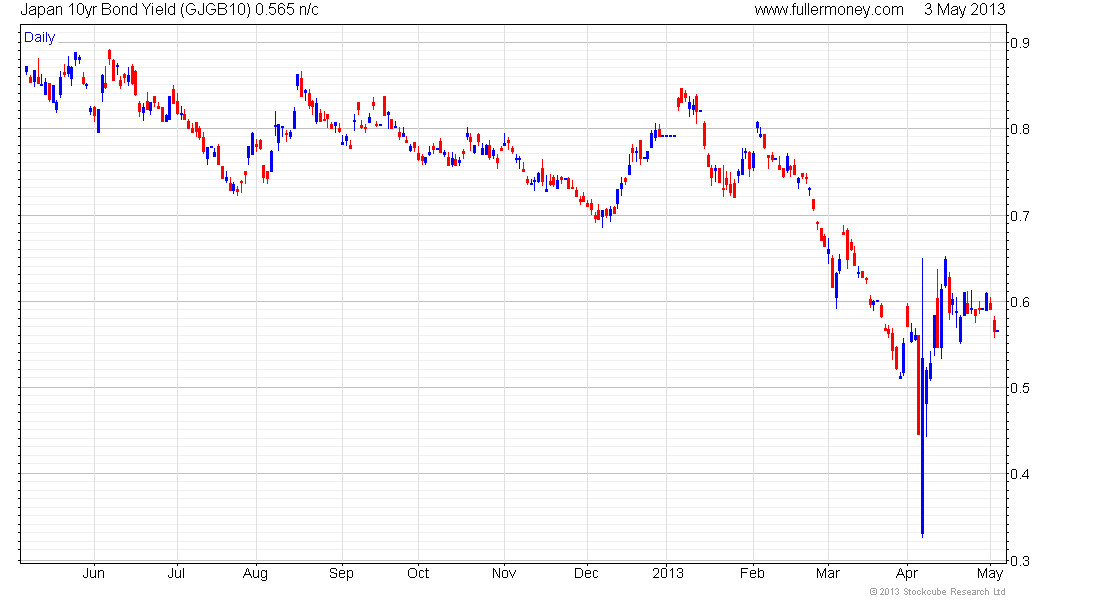
Task: Click the 'Feb' x-axis label
Action: click(752, 573)
